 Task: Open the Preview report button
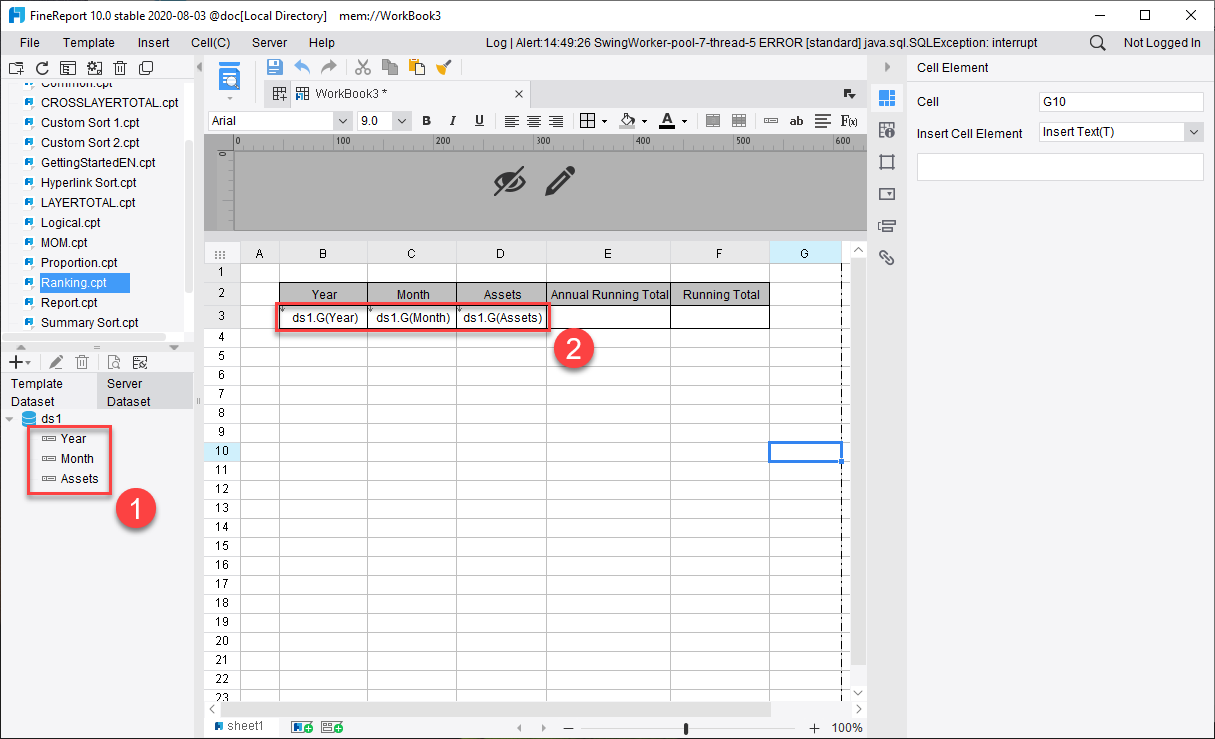click(230, 76)
